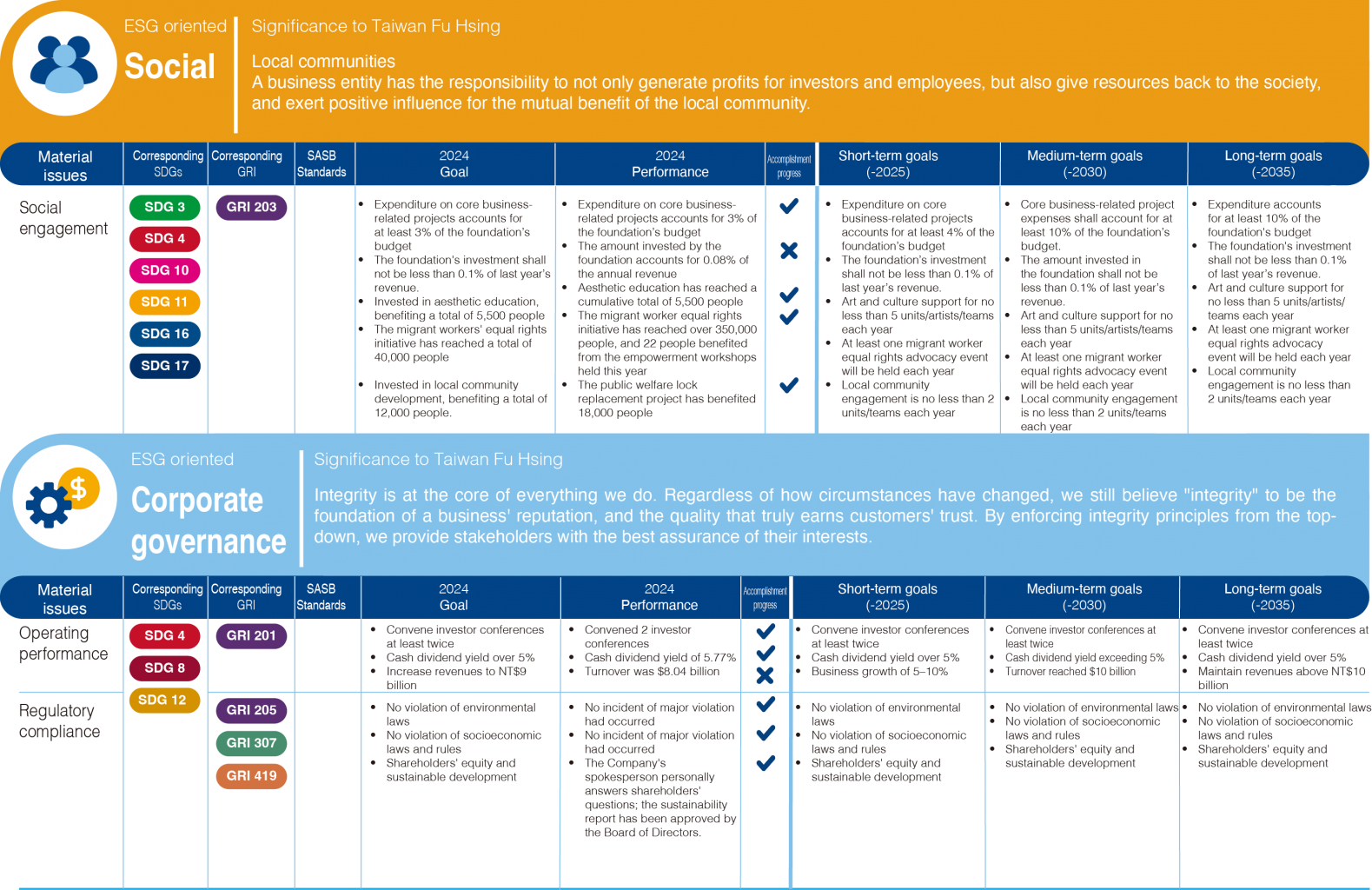This screenshot has width=1372, height=890.
Task: Select Short-term goals header in the Social table
Action: point(888,163)
